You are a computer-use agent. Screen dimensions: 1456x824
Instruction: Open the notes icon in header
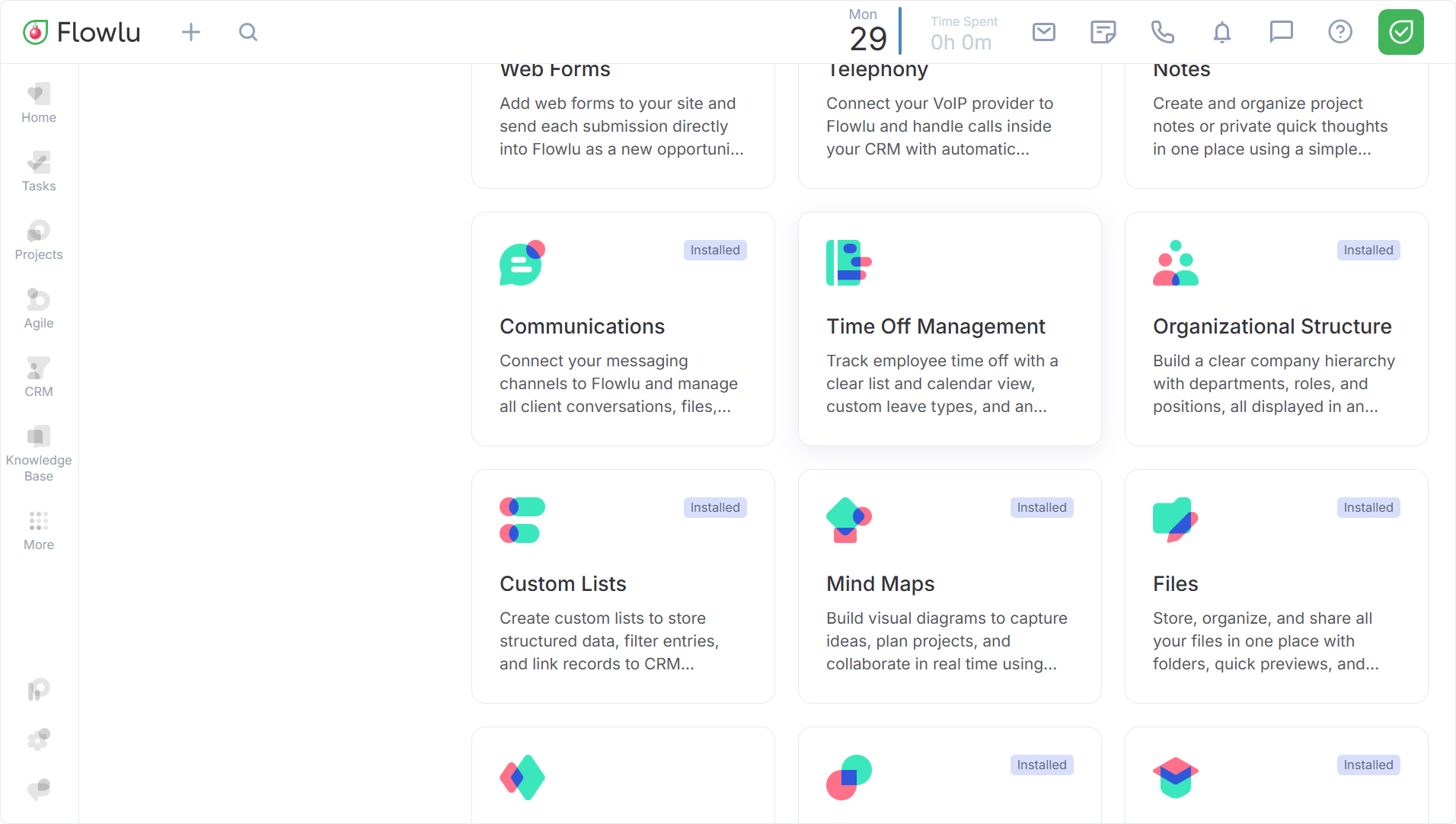[x=1103, y=32]
